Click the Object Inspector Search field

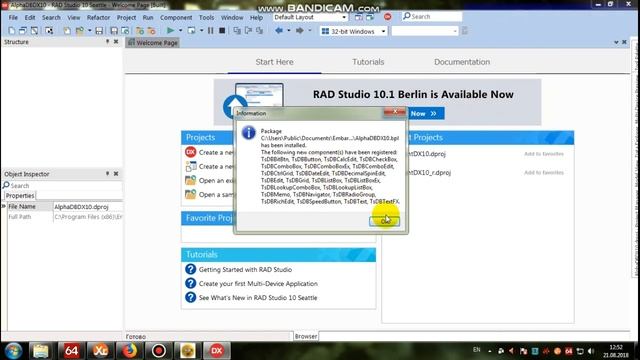(62, 185)
